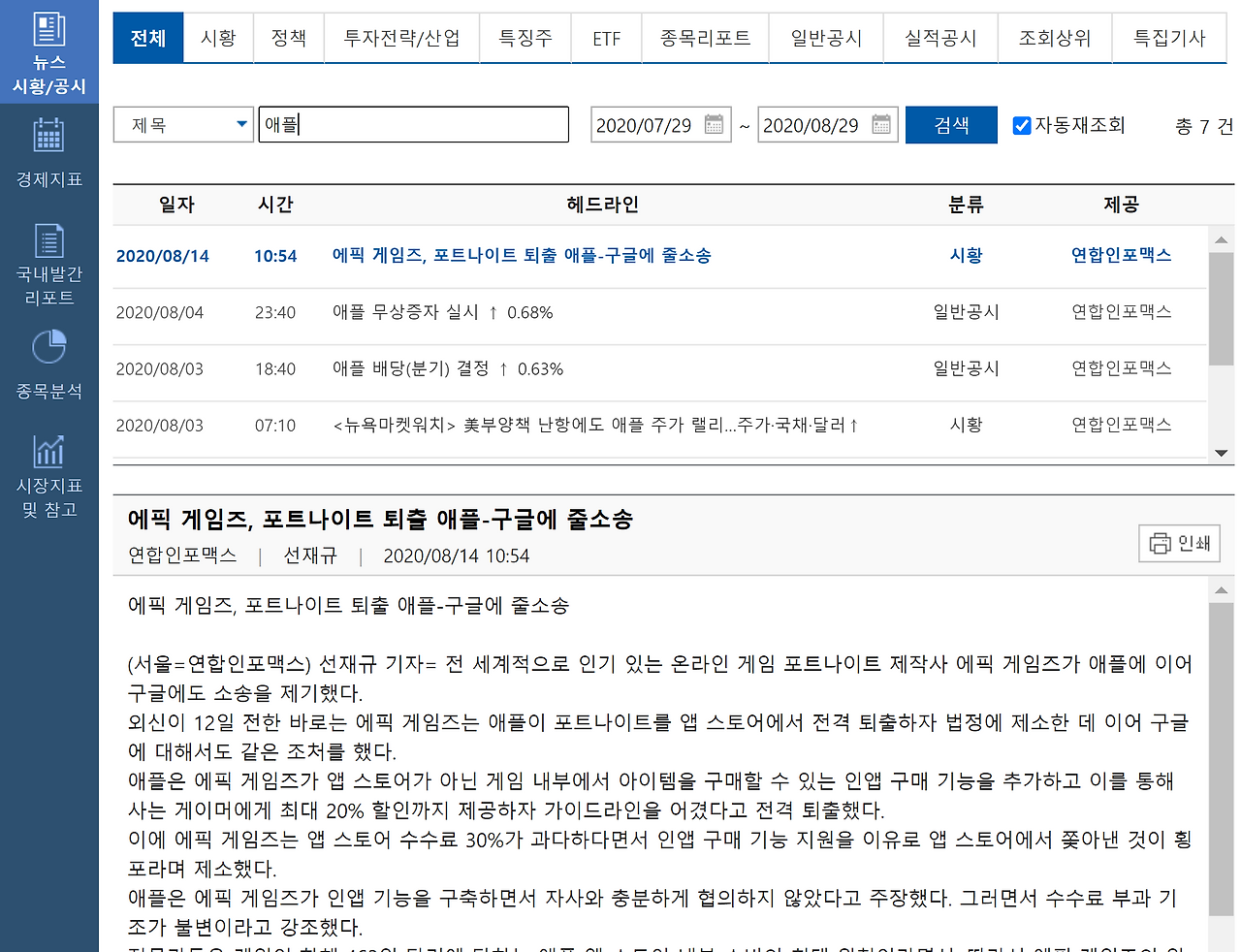Screen dimensions: 1241x952
Task: Open the 종목분석 pie chart icon
Action: [48, 346]
